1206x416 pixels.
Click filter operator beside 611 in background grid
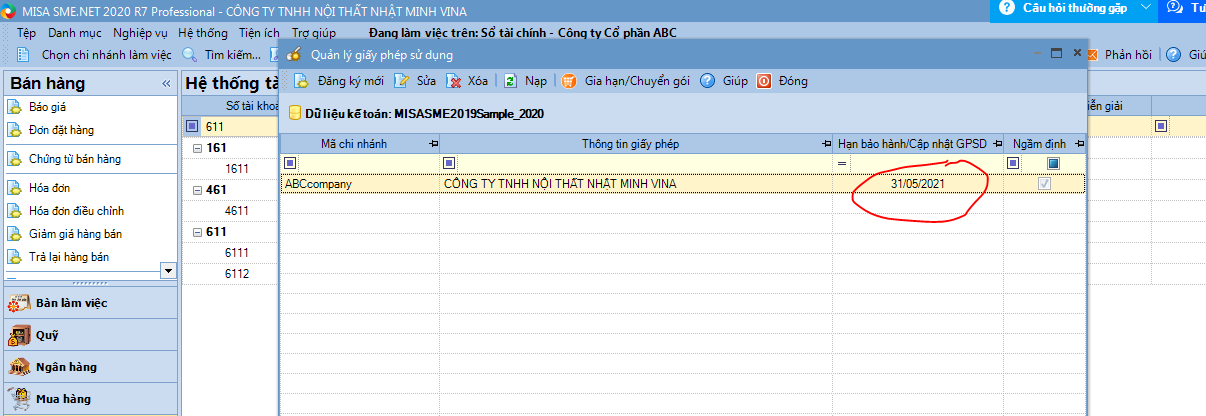click(x=193, y=127)
